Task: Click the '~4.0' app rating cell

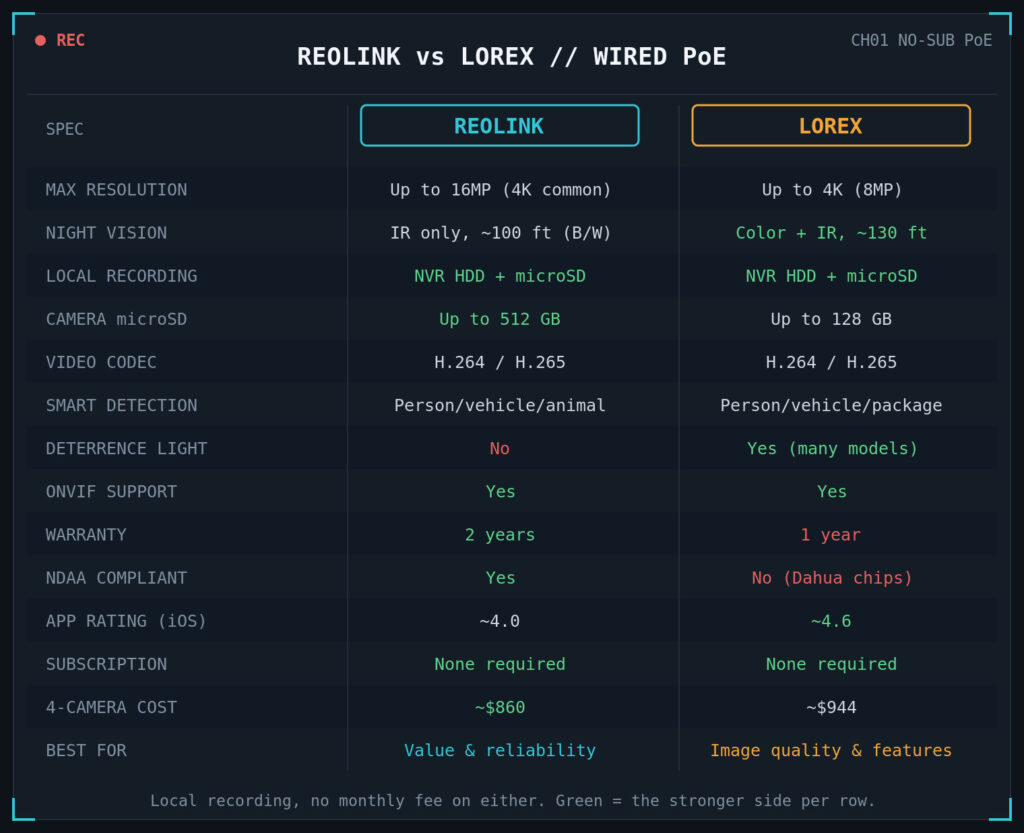Action: (x=500, y=621)
